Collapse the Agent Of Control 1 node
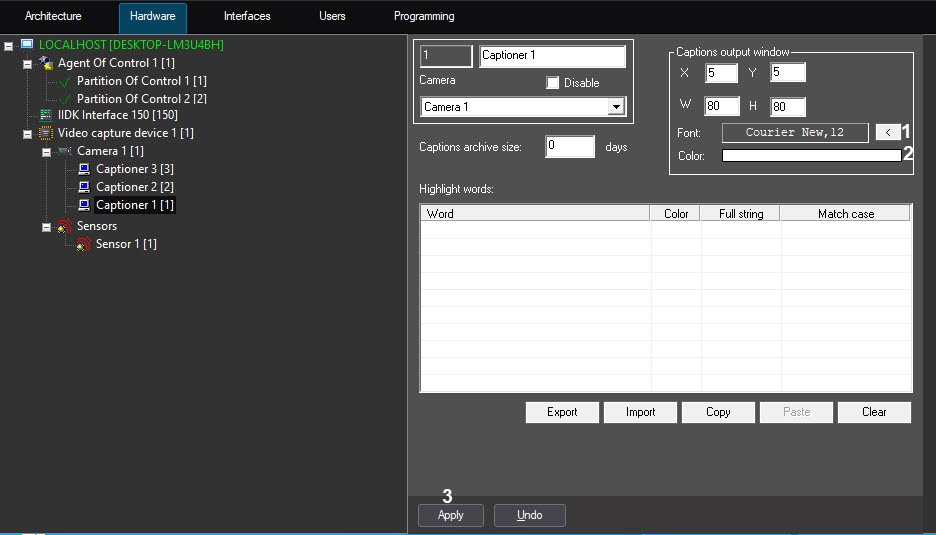 click(27, 64)
